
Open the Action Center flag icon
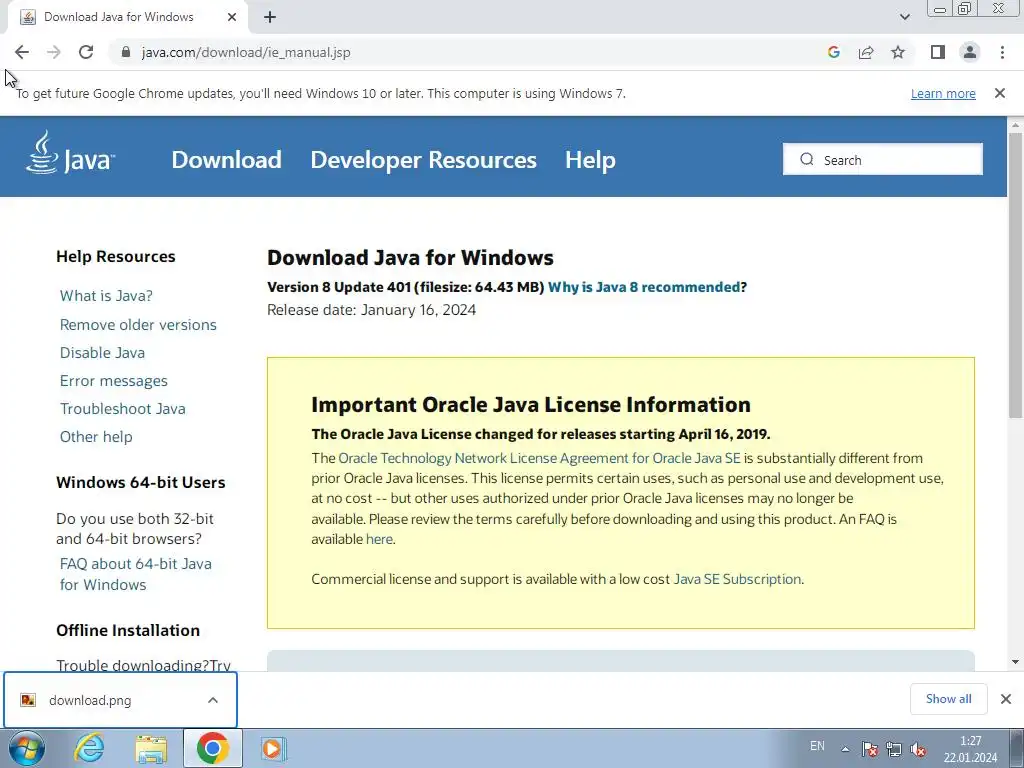coord(869,749)
